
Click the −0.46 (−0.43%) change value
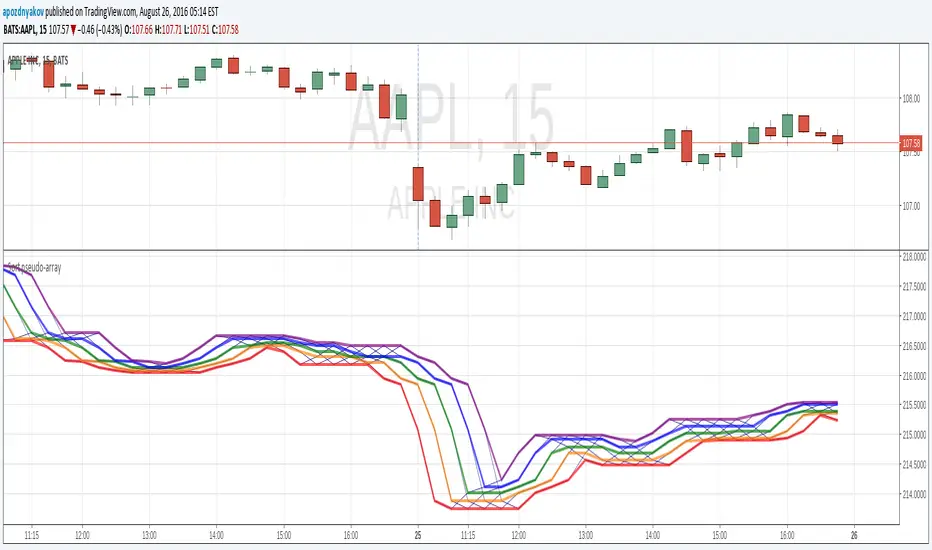(100, 30)
